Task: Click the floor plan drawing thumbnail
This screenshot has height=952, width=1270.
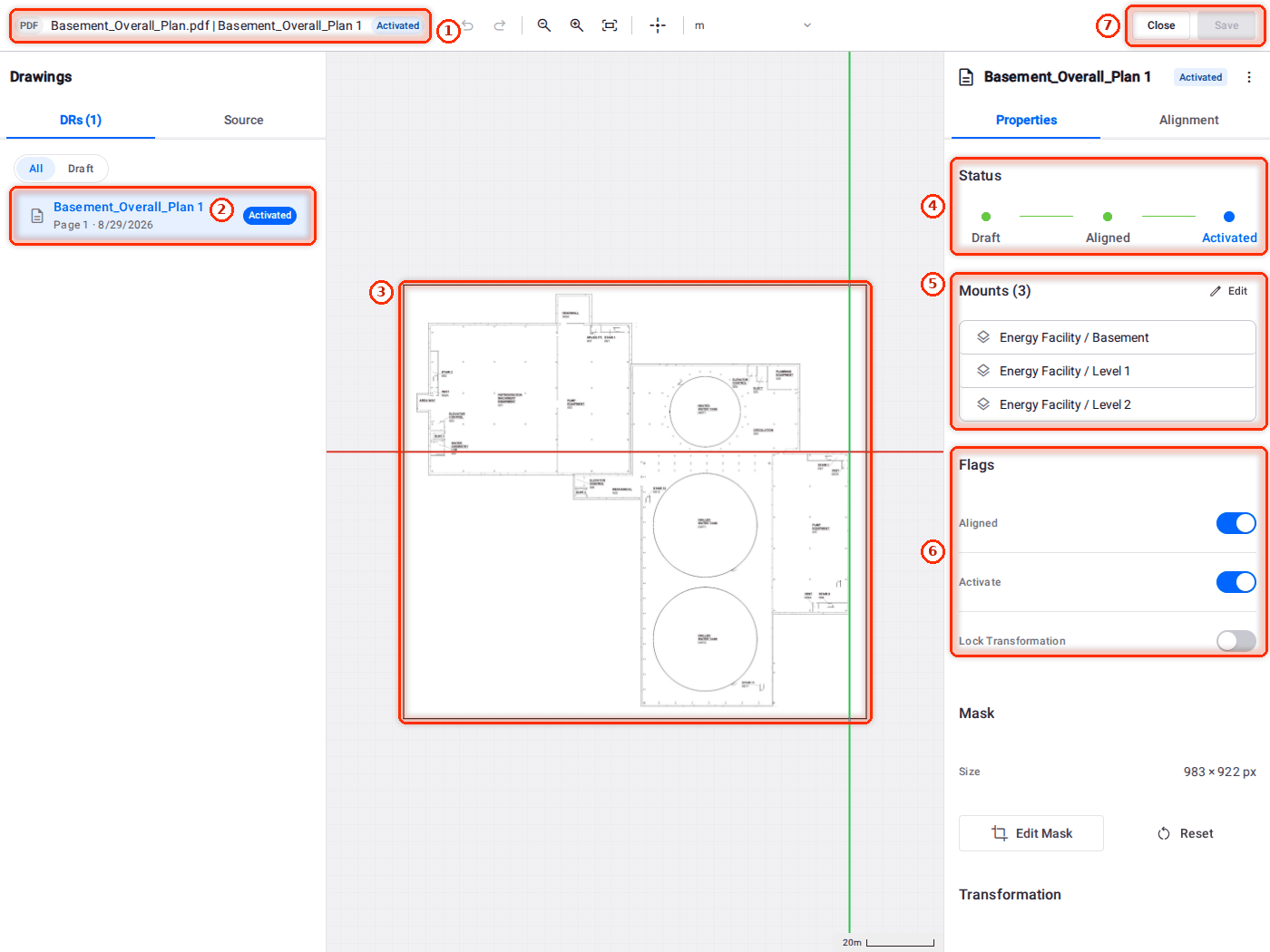Action: coord(635,501)
